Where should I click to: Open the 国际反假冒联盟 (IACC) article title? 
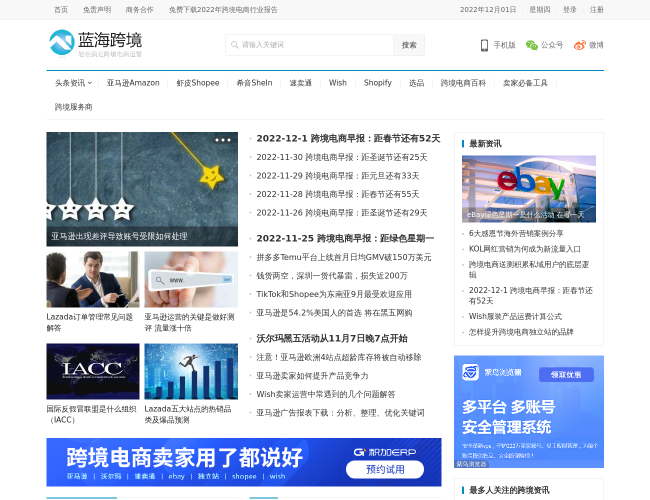tap(91, 414)
